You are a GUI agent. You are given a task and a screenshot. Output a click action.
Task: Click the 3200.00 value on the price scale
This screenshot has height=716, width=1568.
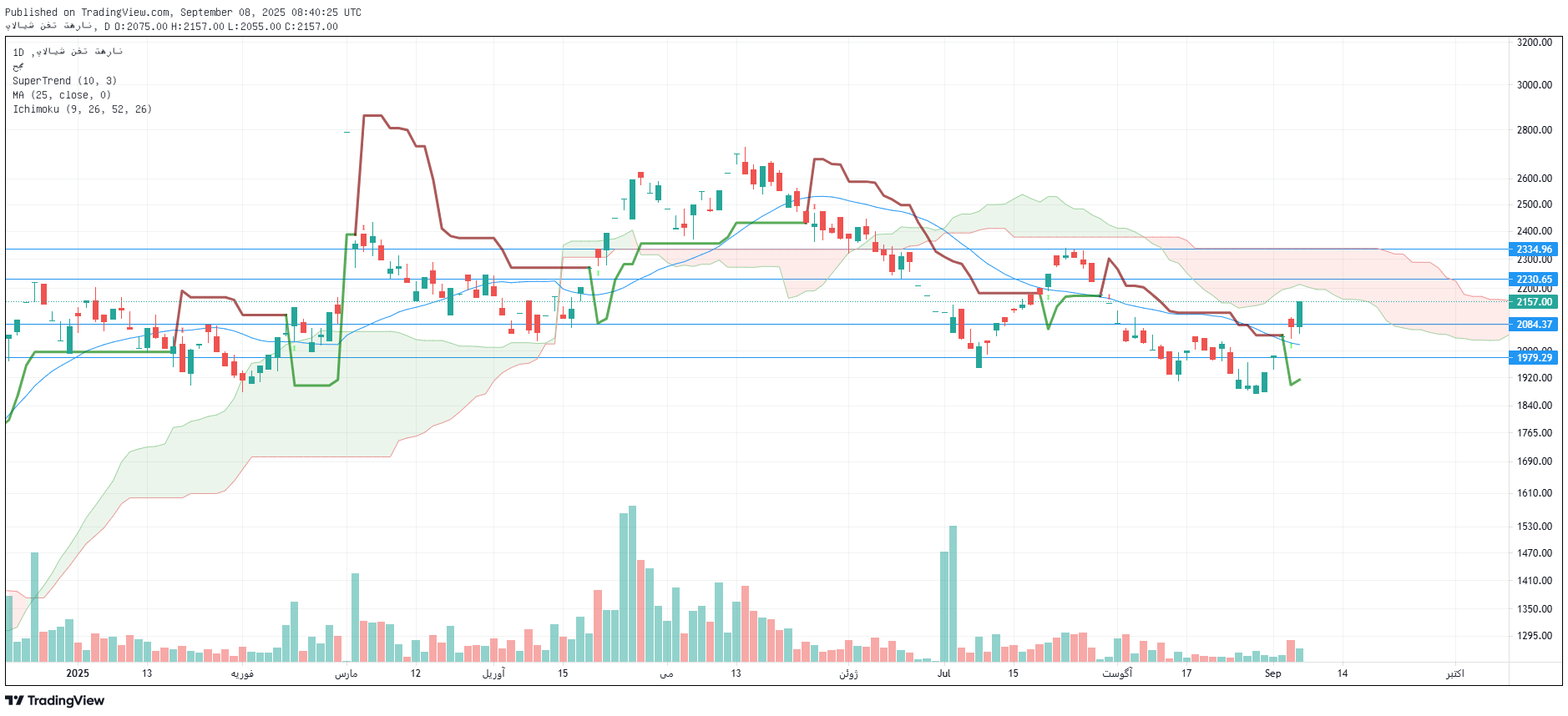[x=1534, y=43]
